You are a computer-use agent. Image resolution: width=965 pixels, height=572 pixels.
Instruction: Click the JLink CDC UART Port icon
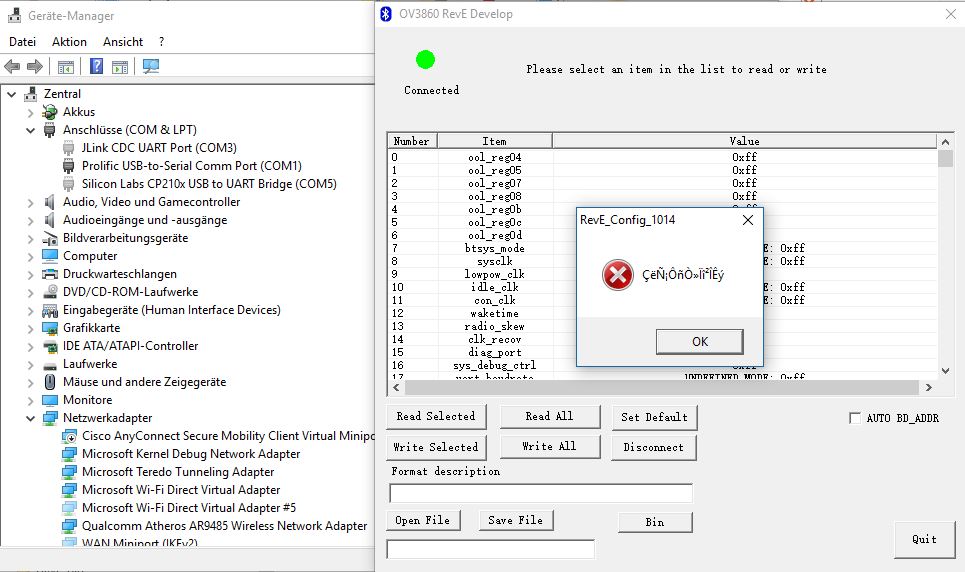(69, 148)
